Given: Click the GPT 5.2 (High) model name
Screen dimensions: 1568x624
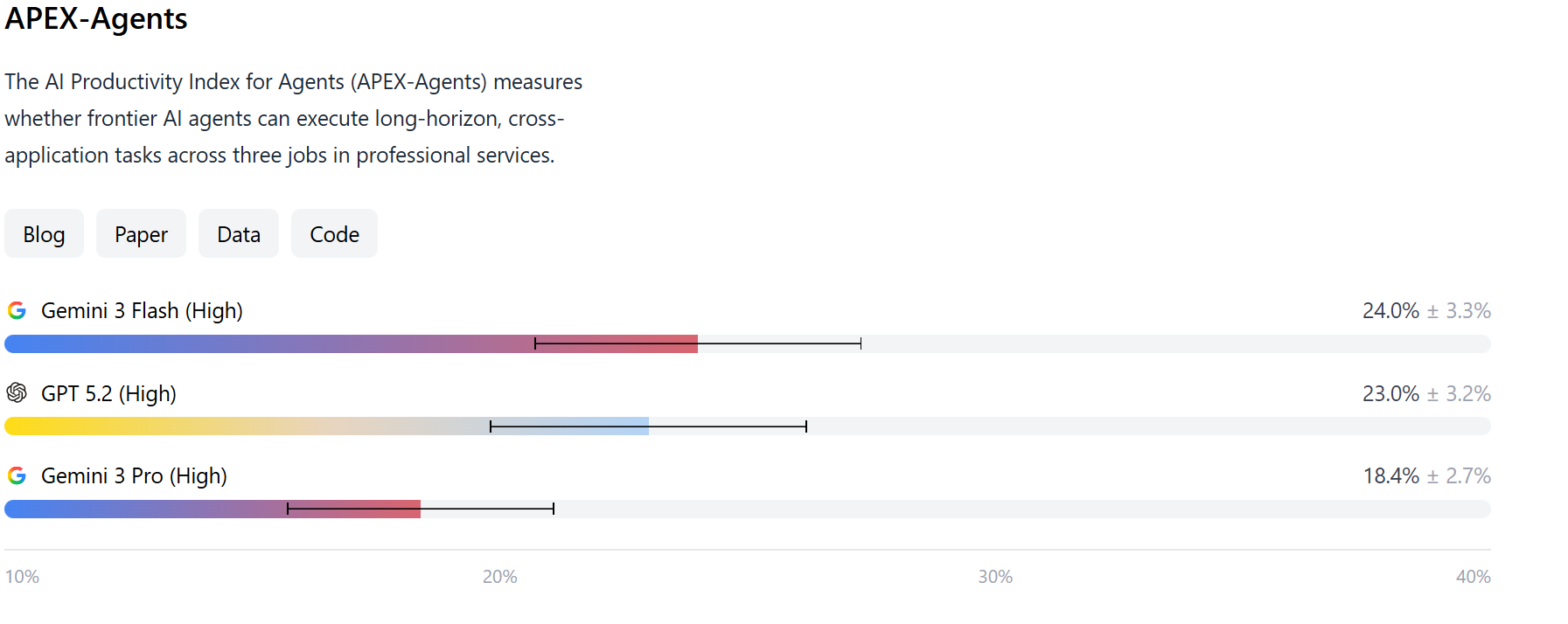Looking at the screenshot, I should pyautogui.click(x=108, y=394).
